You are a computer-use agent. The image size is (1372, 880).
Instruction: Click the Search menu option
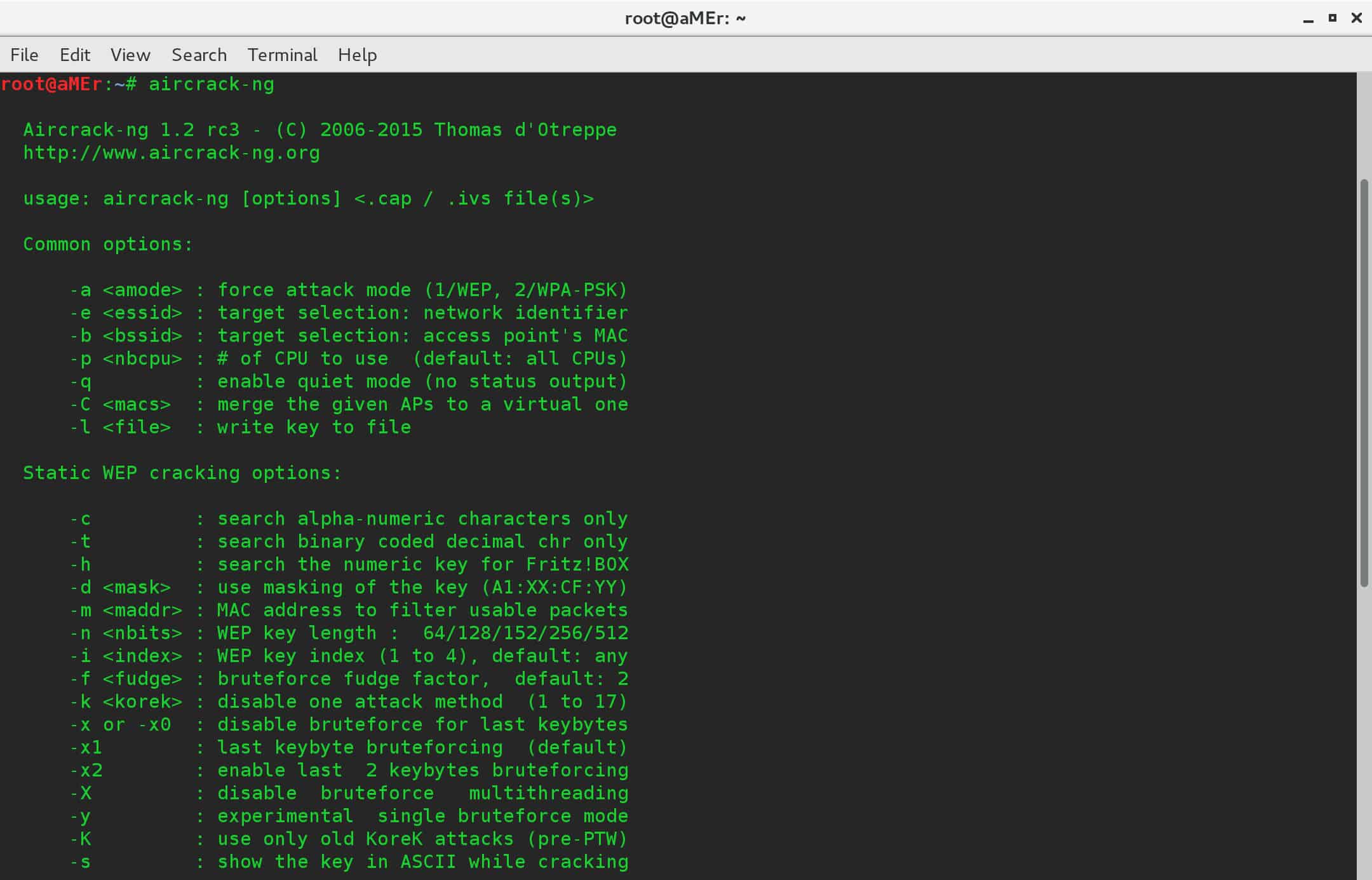[x=198, y=55]
